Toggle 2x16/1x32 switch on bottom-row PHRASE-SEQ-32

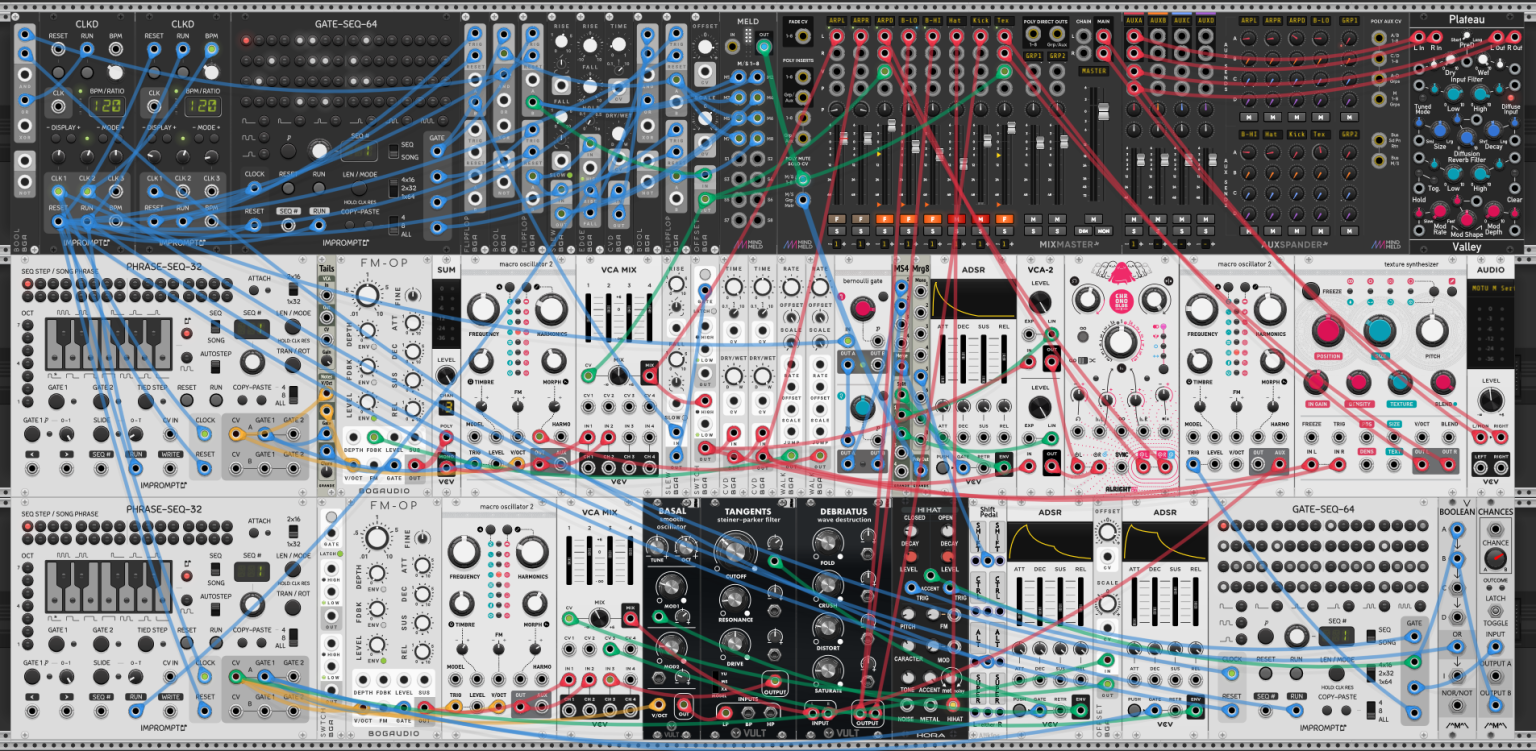(x=293, y=531)
